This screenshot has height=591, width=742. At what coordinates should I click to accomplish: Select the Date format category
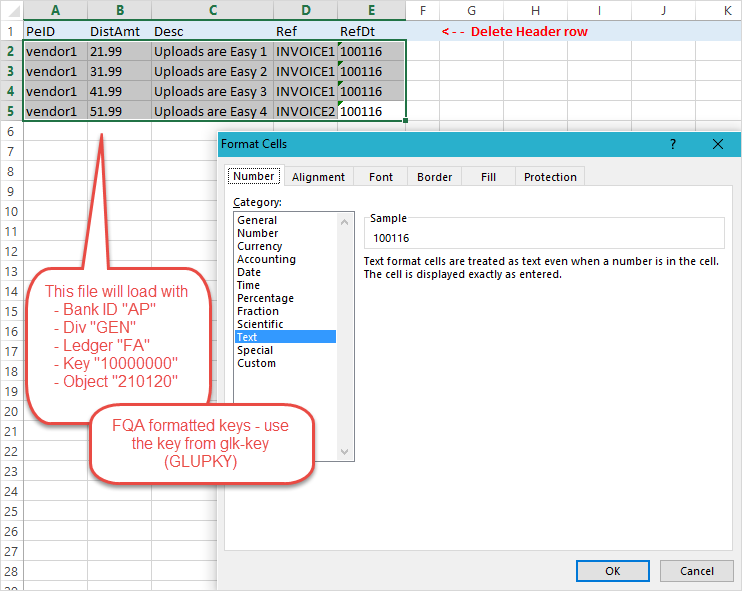[x=249, y=272]
